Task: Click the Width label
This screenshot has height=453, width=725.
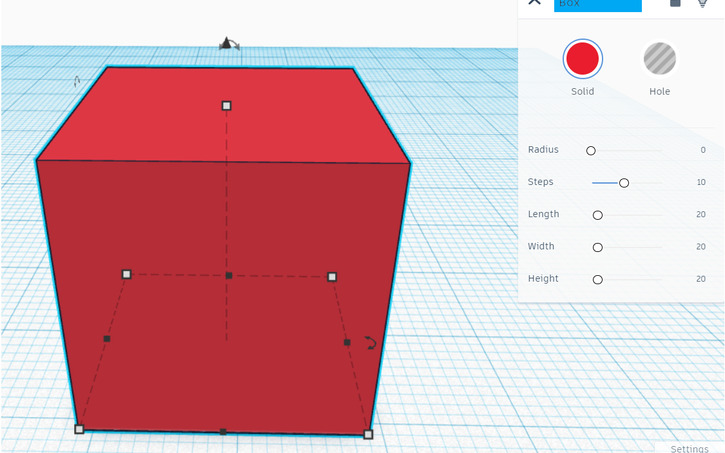Action: pos(541,246)
